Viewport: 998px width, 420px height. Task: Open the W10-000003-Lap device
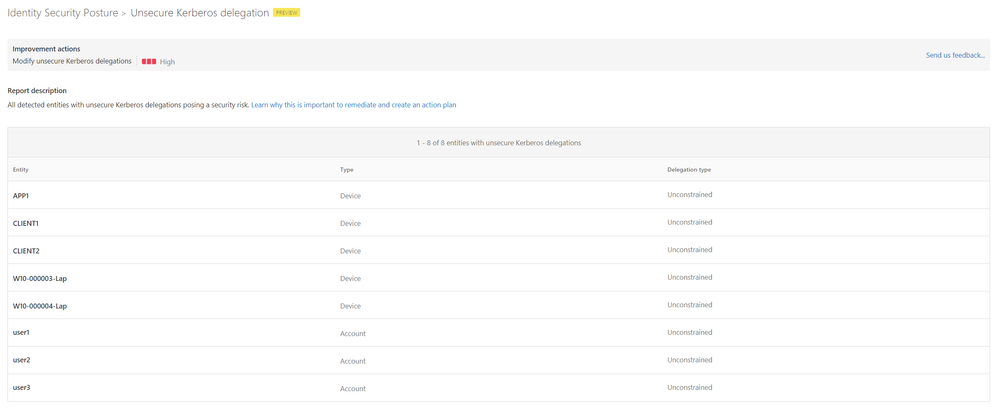coord(40,278)
